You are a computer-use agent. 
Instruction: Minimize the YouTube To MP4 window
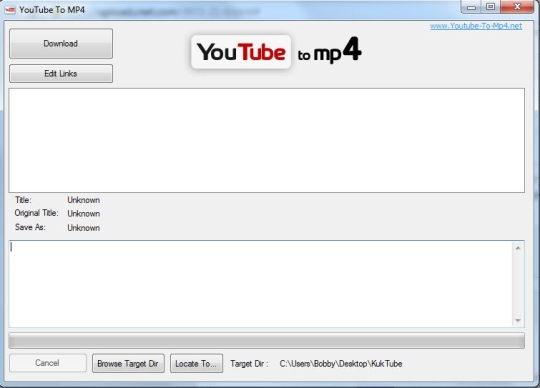[471, 7]
